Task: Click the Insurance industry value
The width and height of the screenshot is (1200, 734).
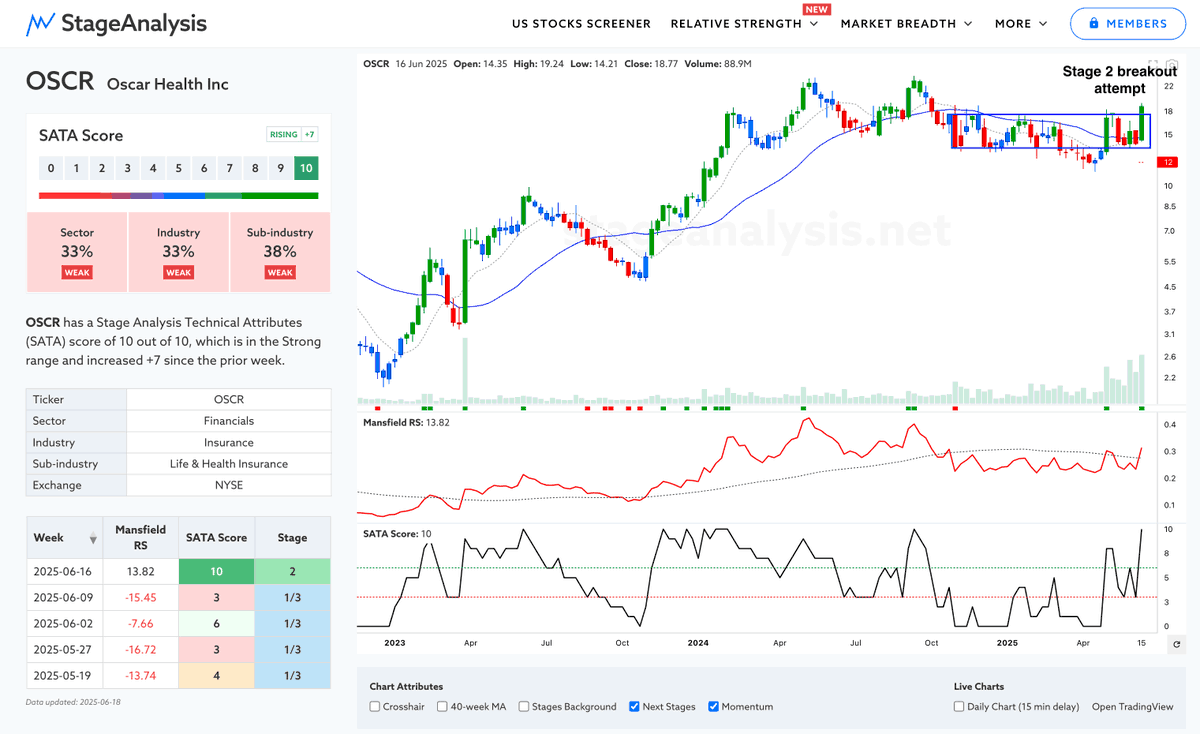Action: point(229,442)
